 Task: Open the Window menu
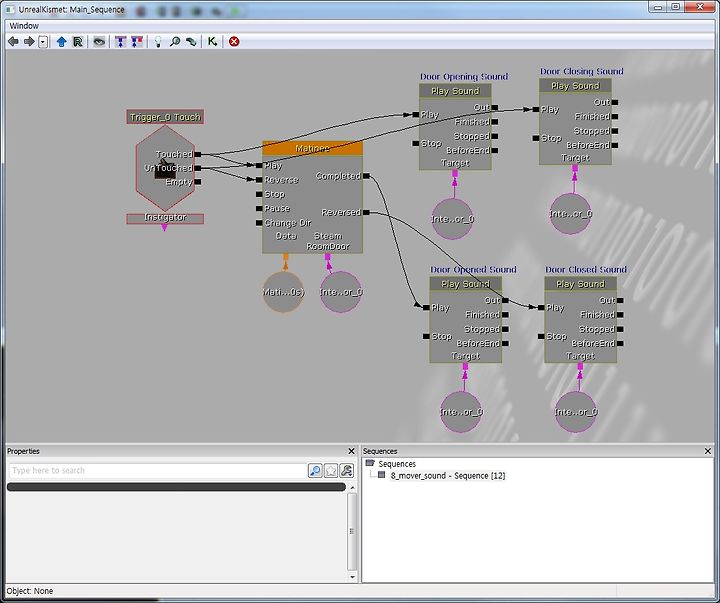tap(24, 26)
